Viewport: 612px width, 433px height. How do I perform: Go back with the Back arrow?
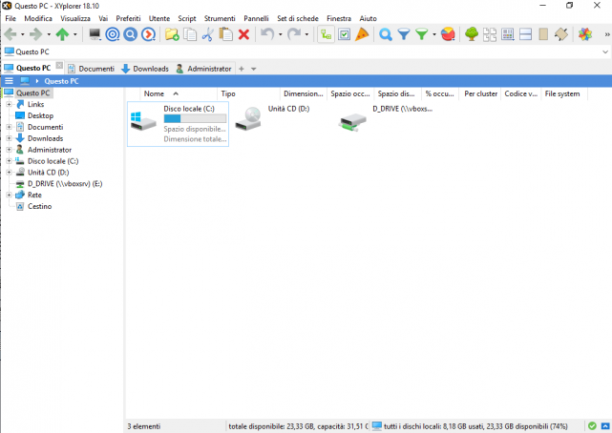coord(11,34)
